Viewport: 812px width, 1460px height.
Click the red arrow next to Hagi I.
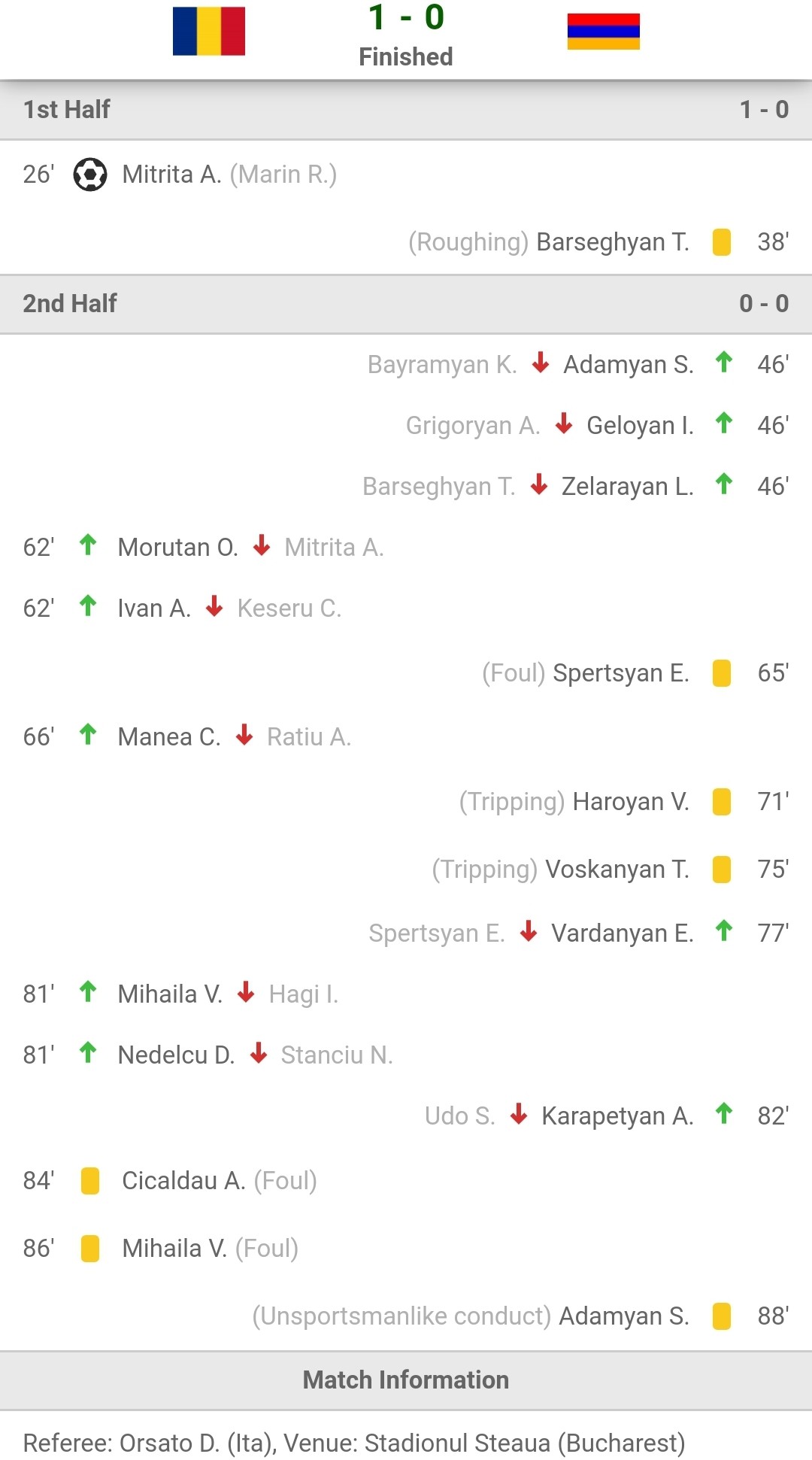(x=246, y=993)
